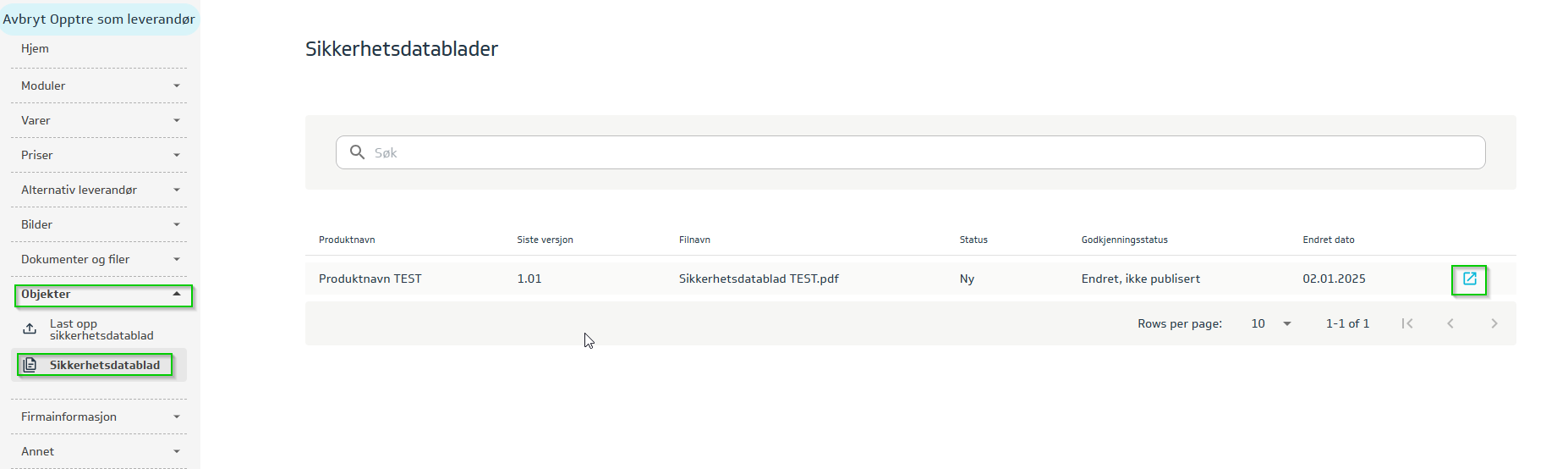Expand the Moduler menu section
1568x469 pixels.
[99, 86]
